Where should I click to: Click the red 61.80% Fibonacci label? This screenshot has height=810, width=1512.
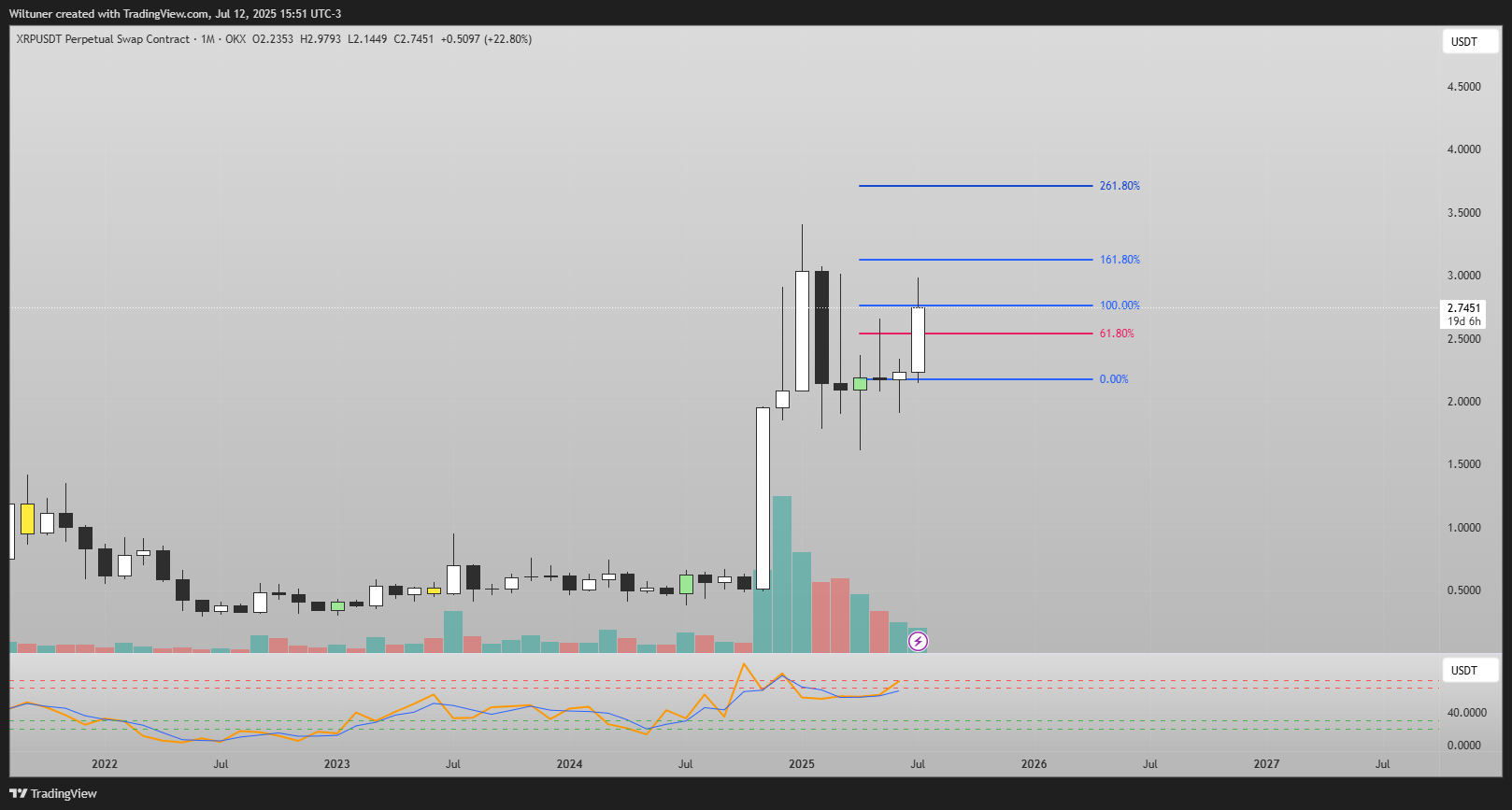1117,334
